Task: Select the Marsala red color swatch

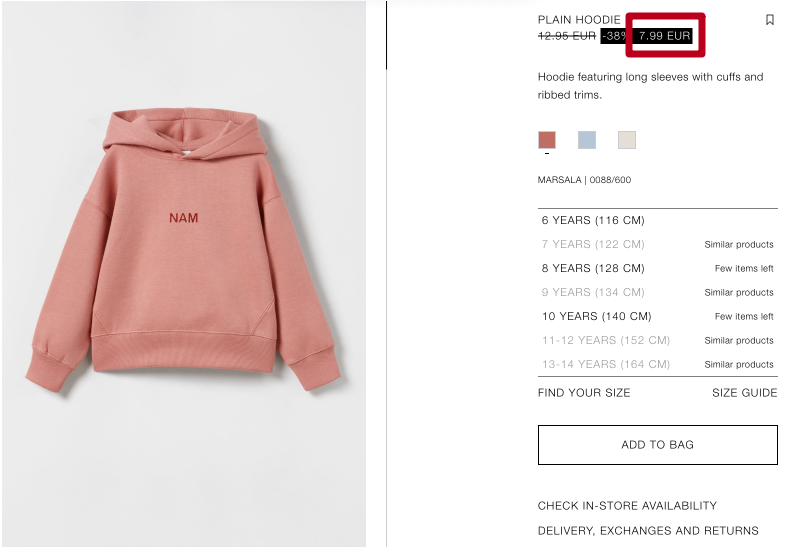Action: click(547, 140)
